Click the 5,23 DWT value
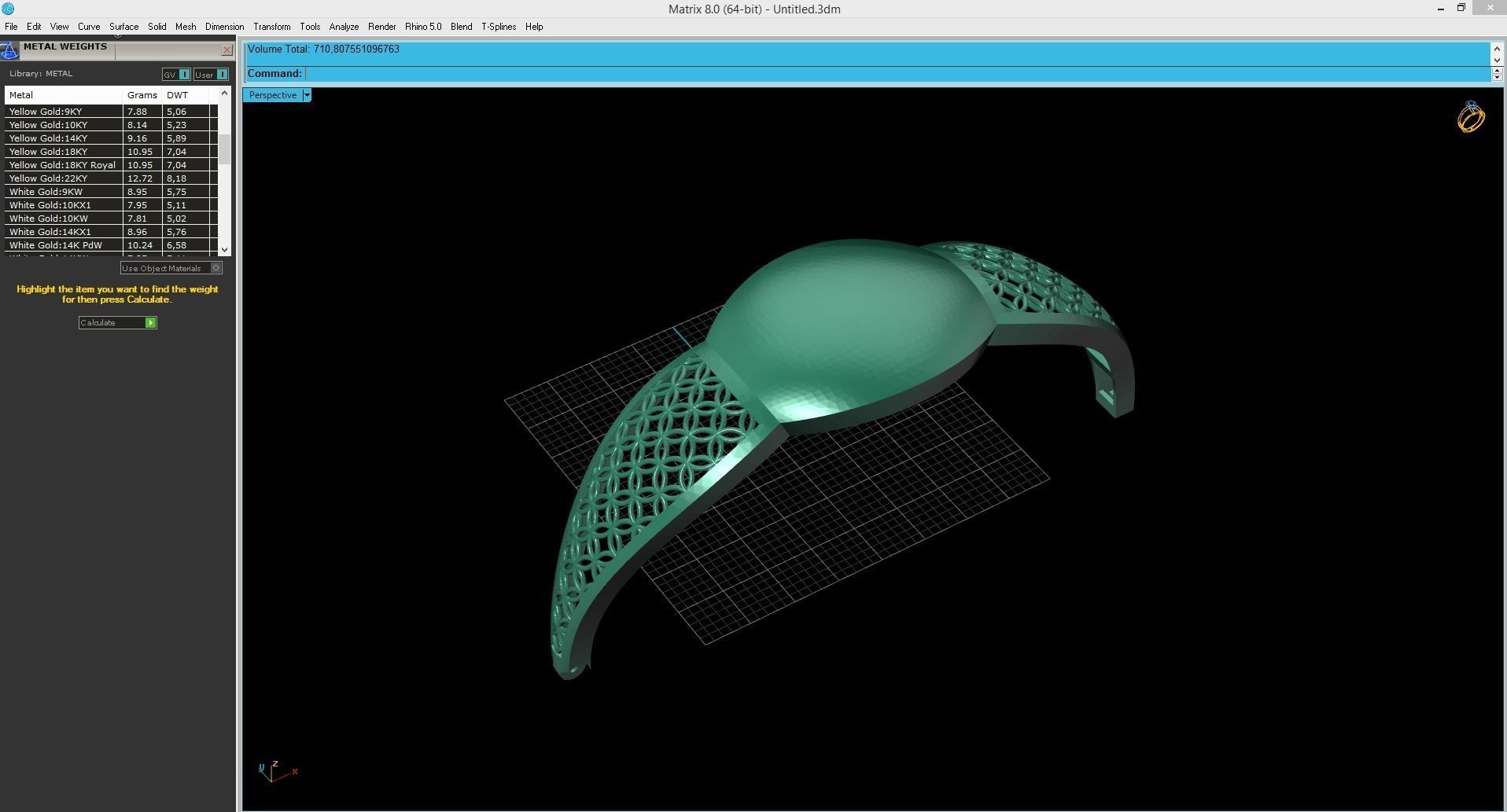 pyautogui.click(x=176, y=125)
